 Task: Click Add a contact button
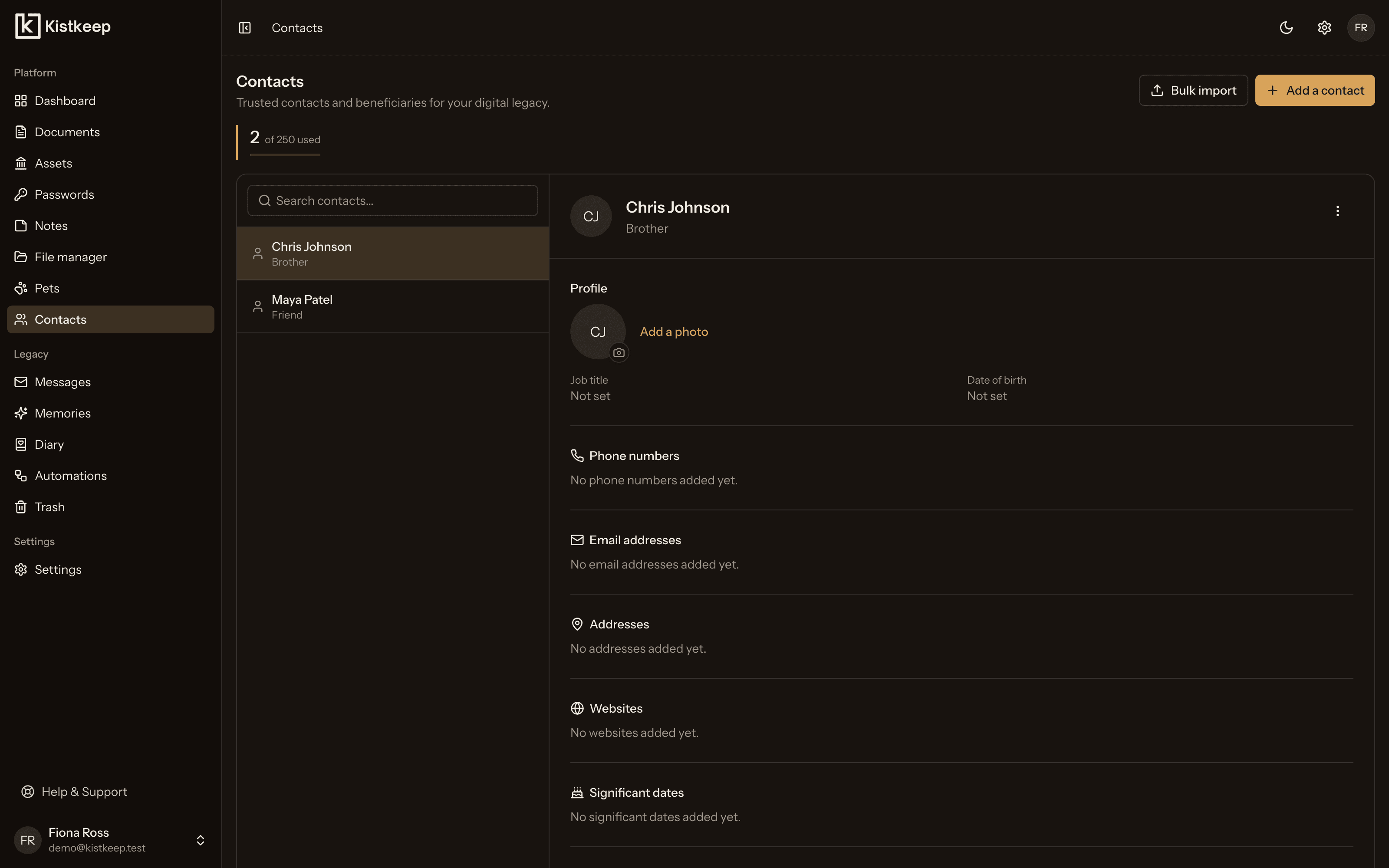click(x=1314, y=90)
